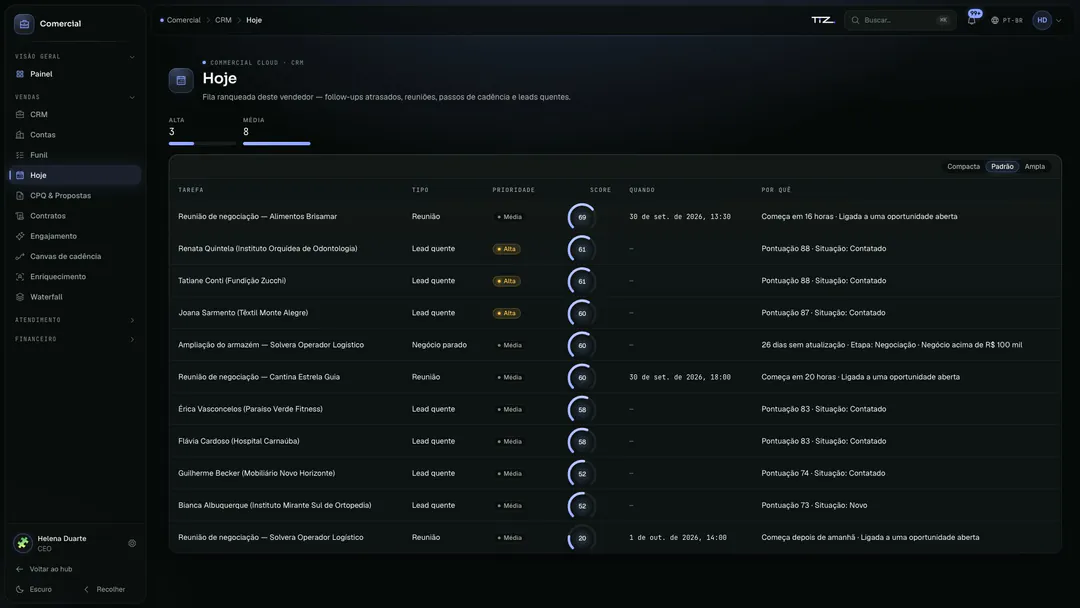Select the Padrão density option

(1002, 167)
